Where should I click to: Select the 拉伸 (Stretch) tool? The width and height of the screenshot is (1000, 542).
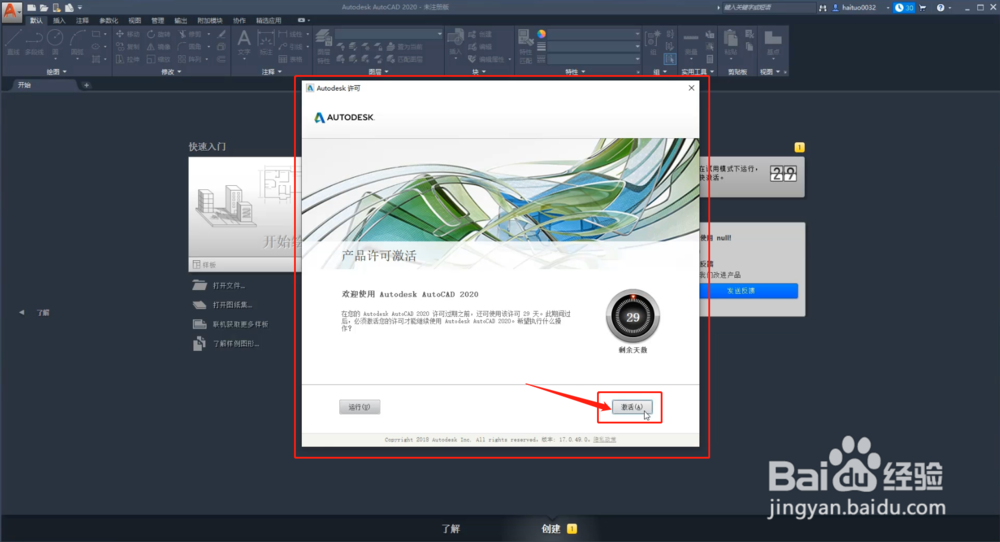128,59
